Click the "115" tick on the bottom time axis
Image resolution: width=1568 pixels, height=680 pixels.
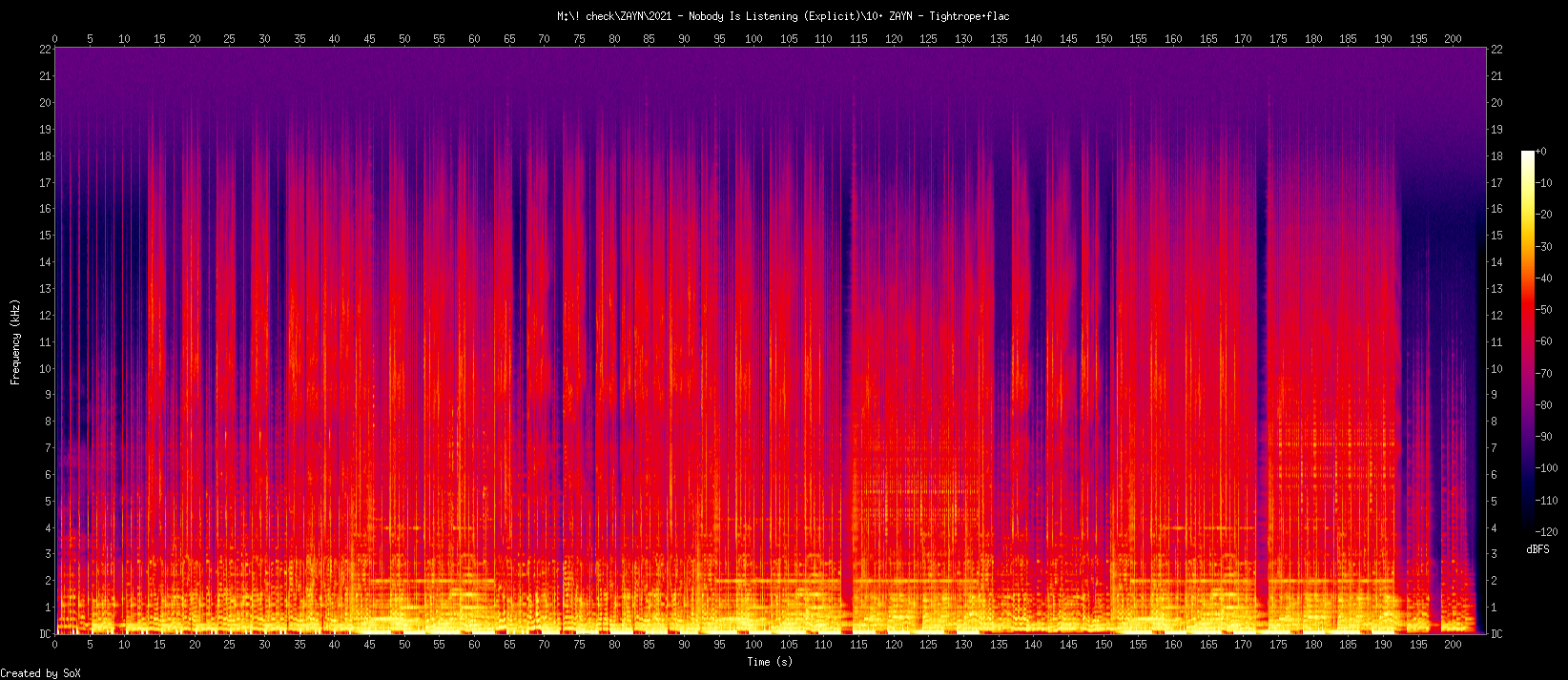(858, 645)
